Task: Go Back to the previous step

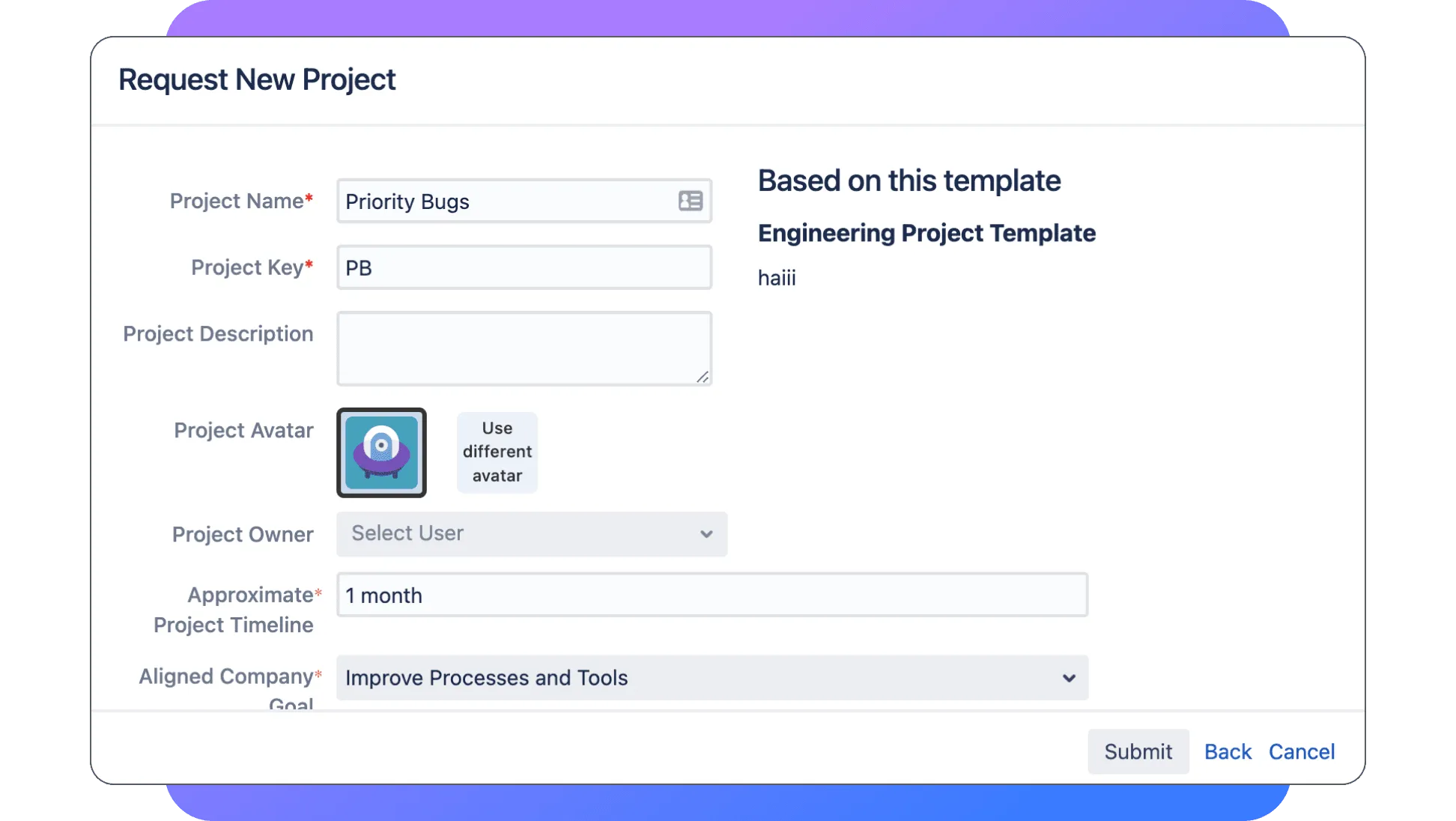Action: 1228,751
